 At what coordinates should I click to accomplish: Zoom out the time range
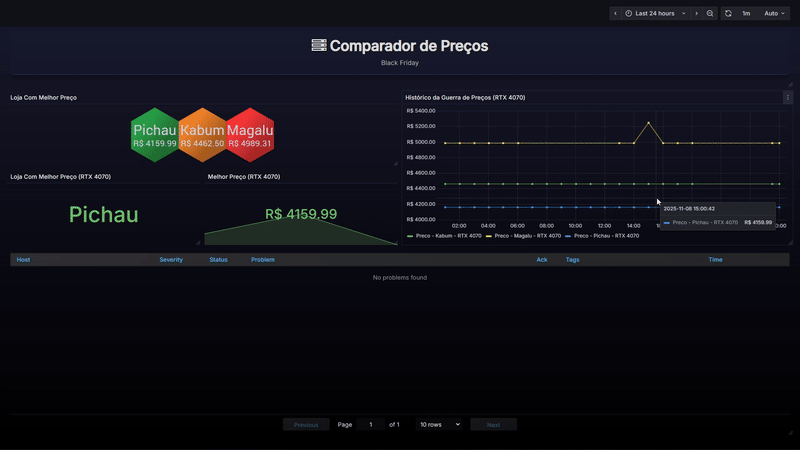pyautogui.click(x=710, y=13)
